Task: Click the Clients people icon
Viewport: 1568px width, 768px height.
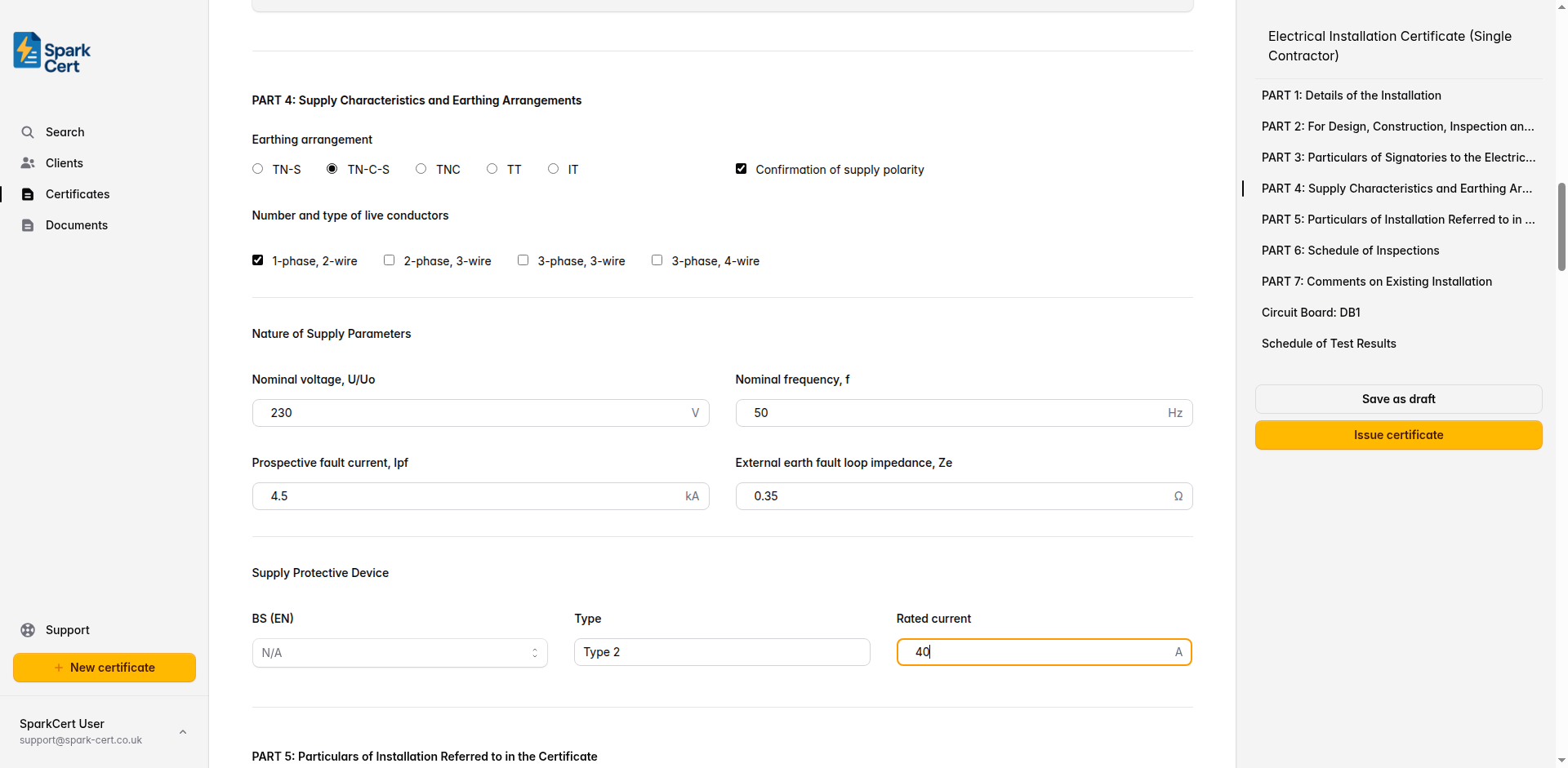Action: tap(28, 163)
